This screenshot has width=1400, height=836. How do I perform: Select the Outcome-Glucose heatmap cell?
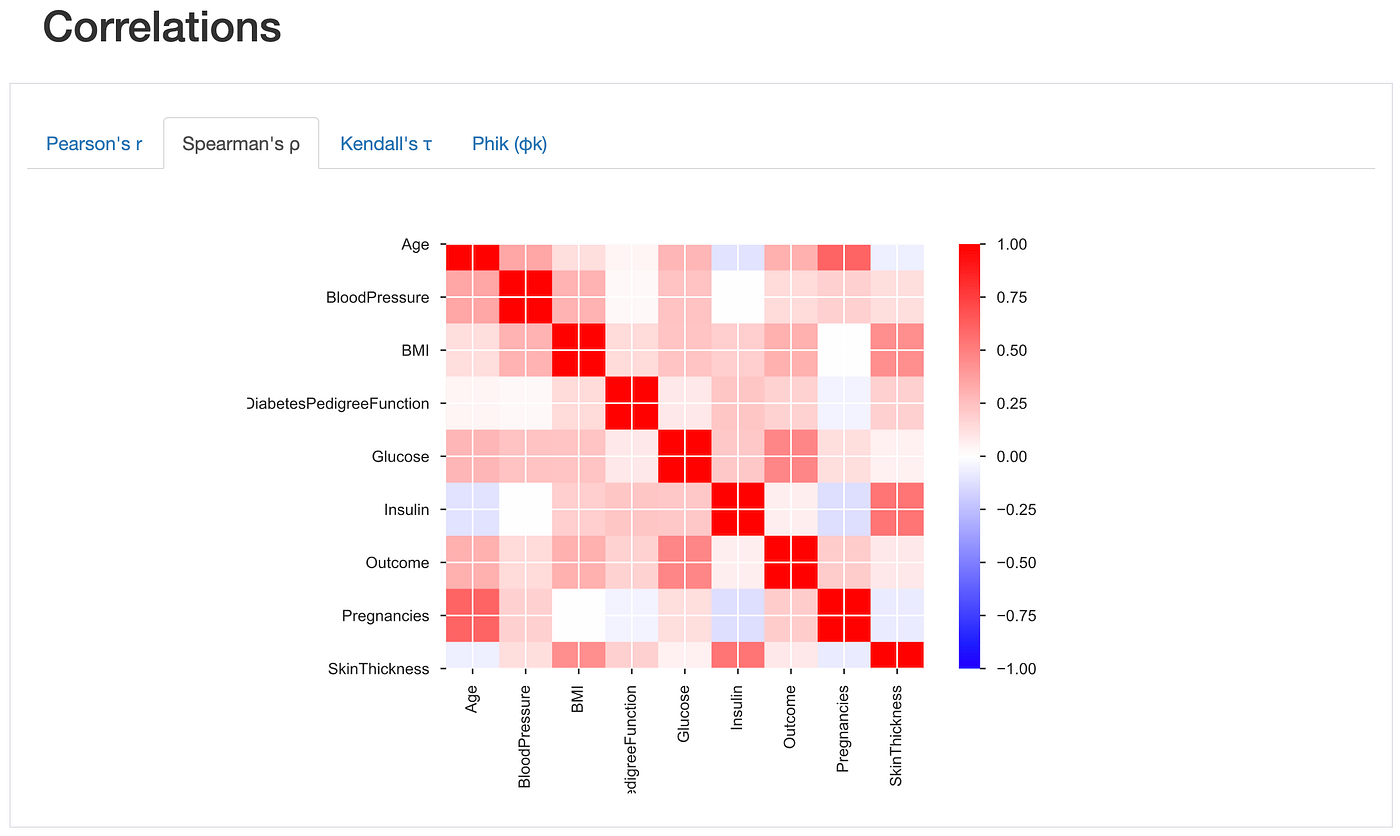pyautogui.click(x=685, y=562)
